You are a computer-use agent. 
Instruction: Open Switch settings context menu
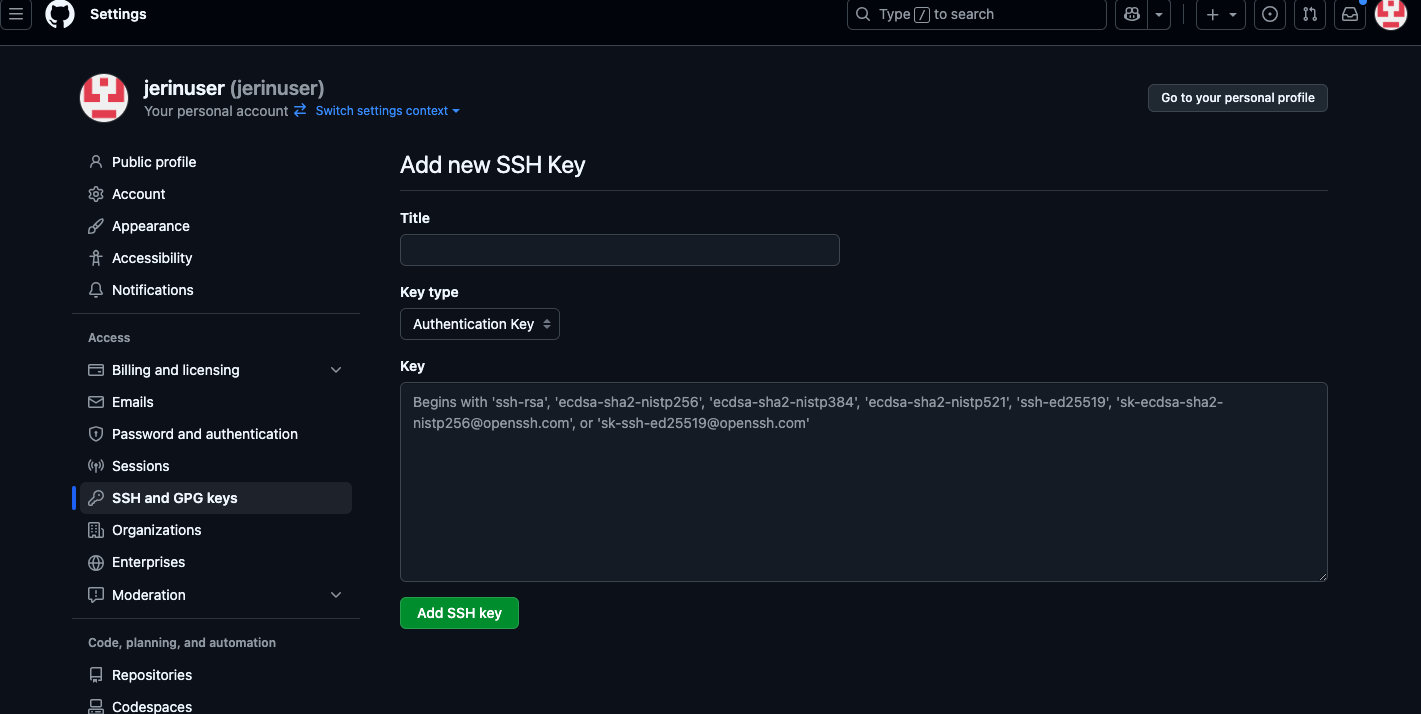tap(387, 111)
